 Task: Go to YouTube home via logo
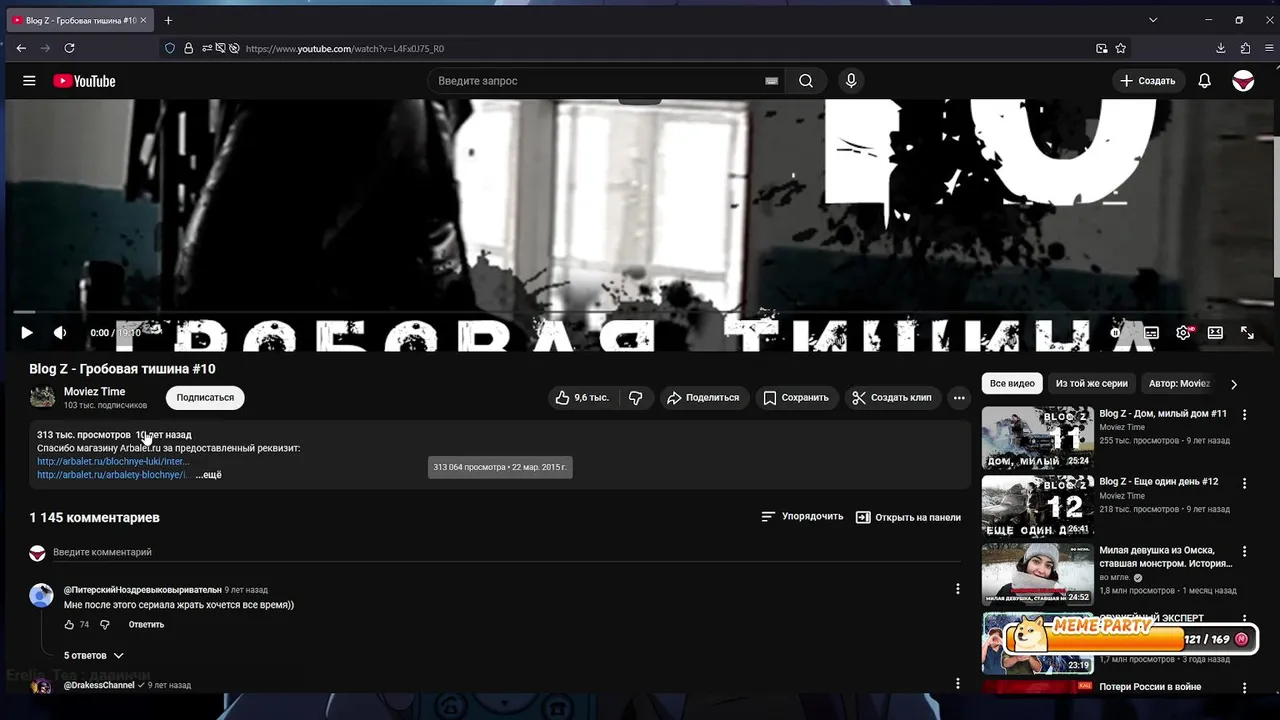[x=84, y=81]
